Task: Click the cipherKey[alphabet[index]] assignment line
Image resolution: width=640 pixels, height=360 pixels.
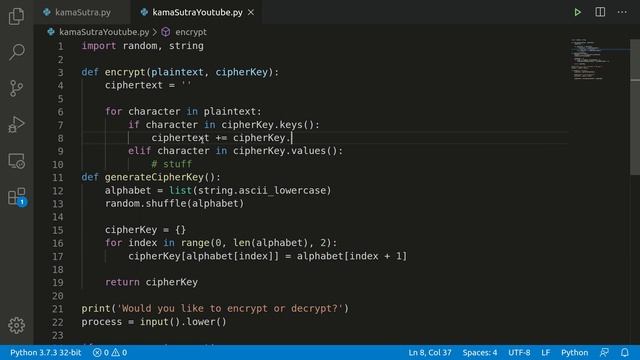Action: (x=267, y=256)
